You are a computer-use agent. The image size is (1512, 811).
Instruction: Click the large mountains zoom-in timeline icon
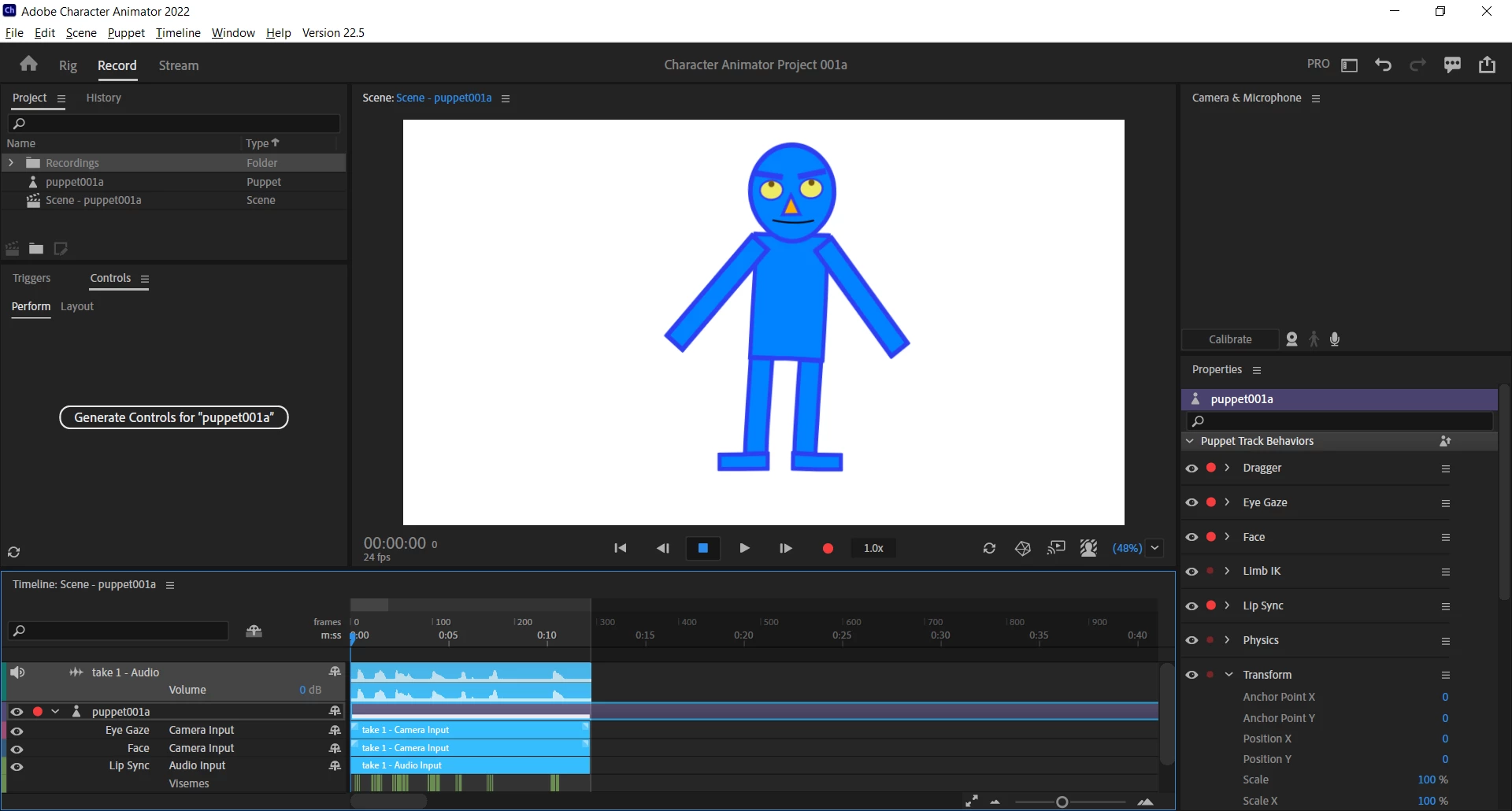point(1146,802)
